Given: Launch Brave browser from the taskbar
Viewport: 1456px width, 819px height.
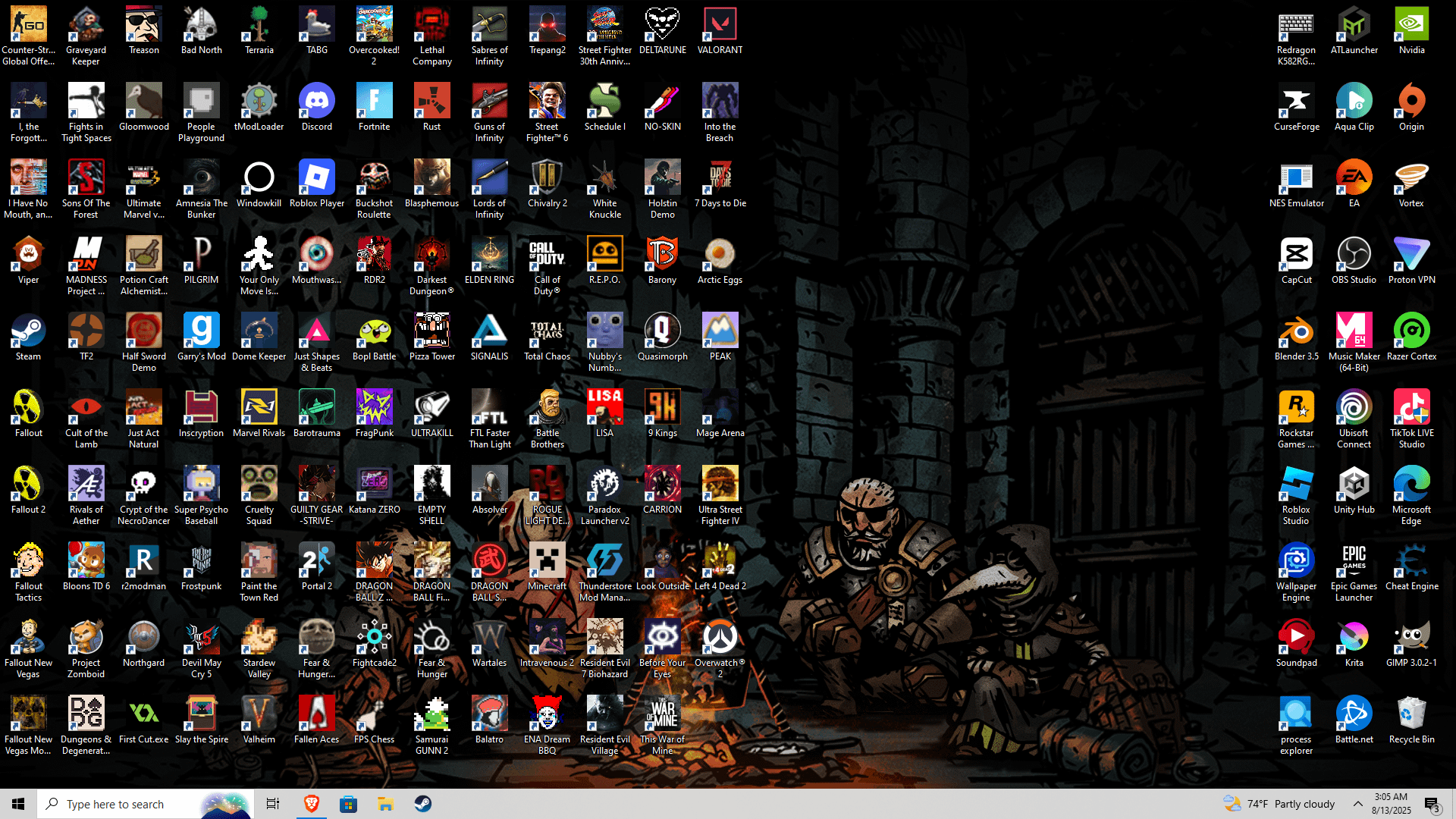Looking at the screenshot, I should tap(311, 804).
